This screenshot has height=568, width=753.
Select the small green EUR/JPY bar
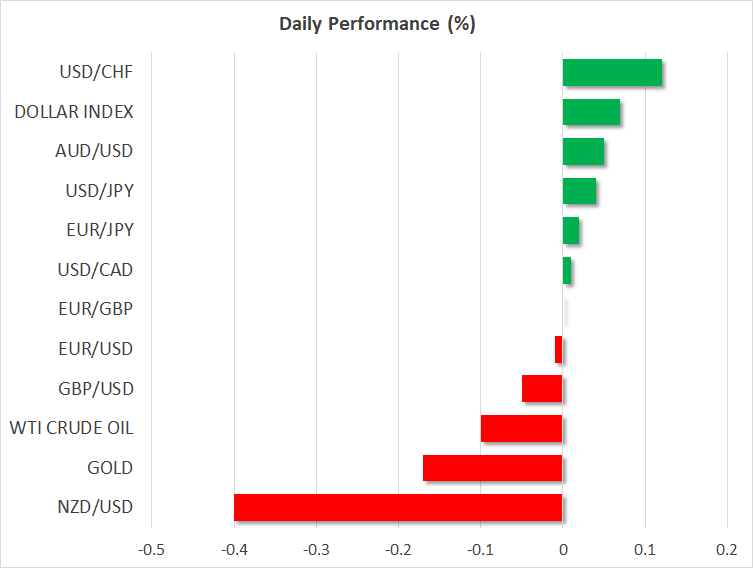pyautogui.click(x=571, y=231)
